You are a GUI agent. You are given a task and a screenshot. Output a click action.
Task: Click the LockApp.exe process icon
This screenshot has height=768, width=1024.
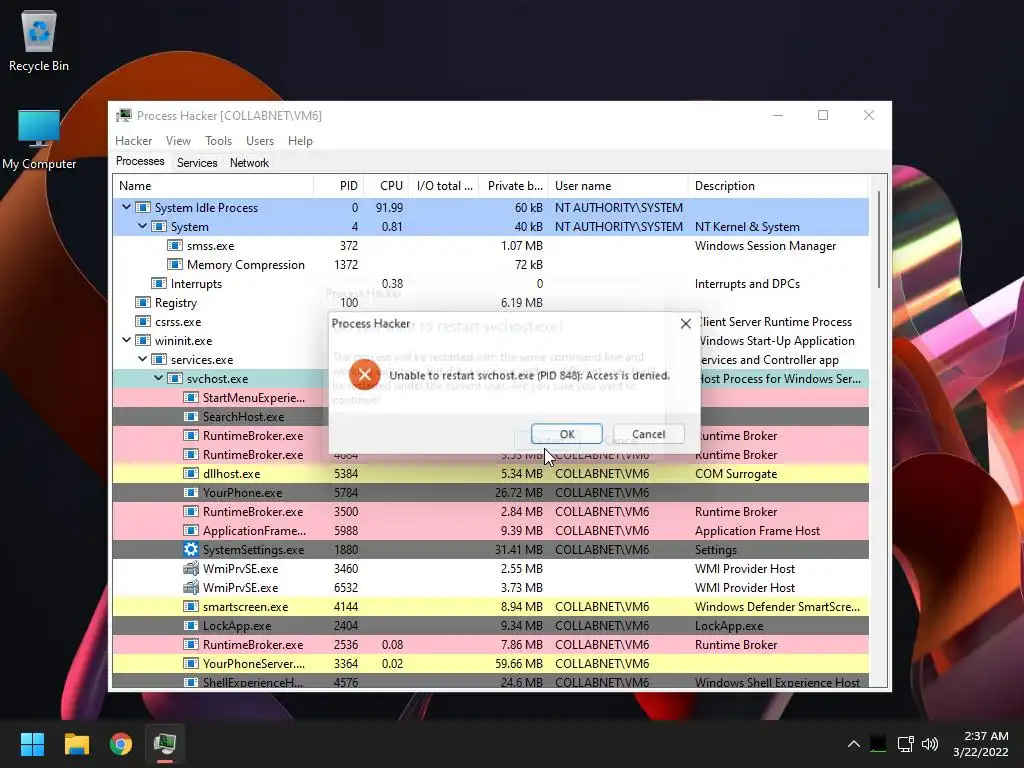point(191,625)
